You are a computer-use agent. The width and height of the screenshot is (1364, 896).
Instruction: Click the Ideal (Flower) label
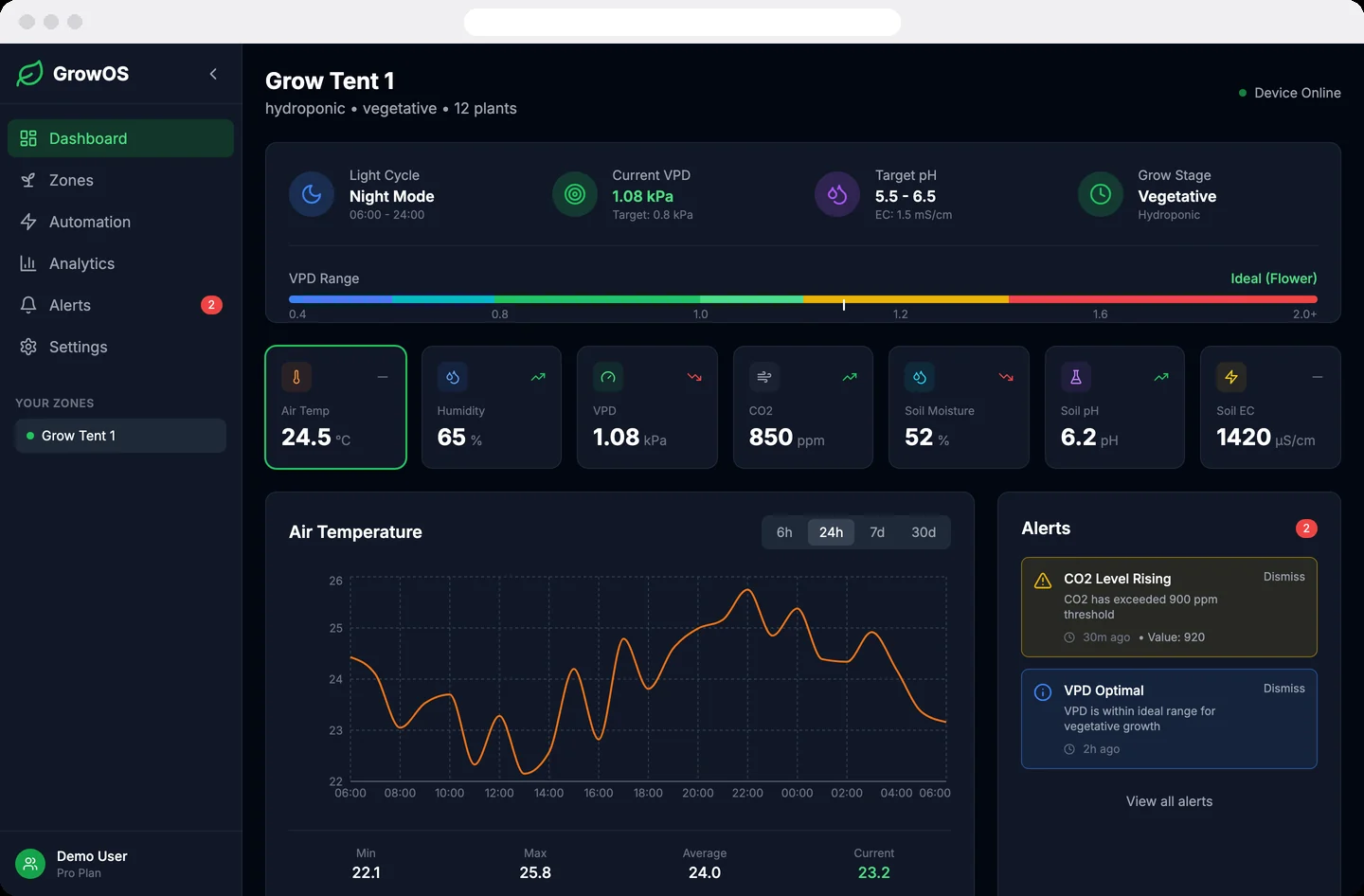(x=1273, y=278)
